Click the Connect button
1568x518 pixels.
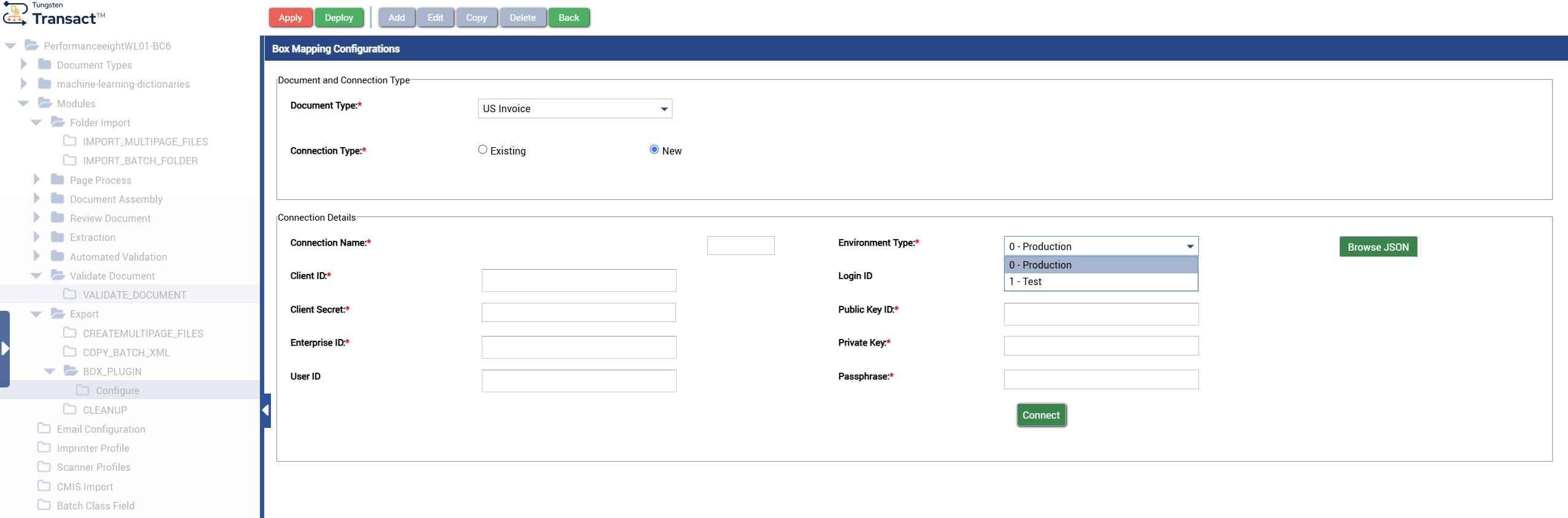pyautogui.click(x=1040, y=415)
